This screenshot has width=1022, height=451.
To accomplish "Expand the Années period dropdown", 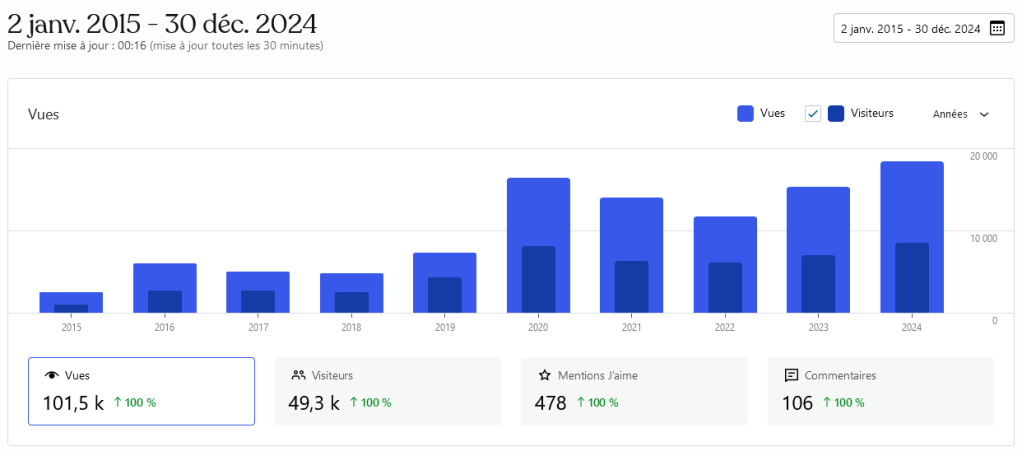I will [x=960, y=114].
